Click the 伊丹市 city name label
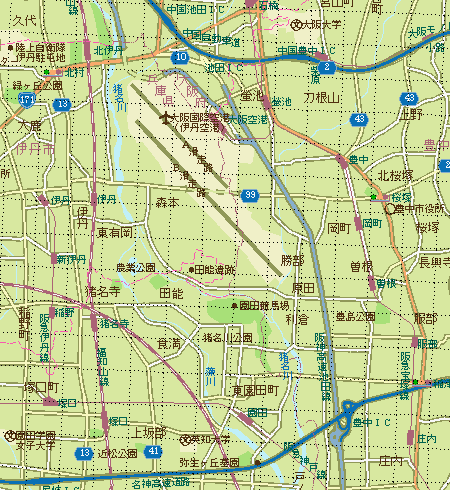 35,149
